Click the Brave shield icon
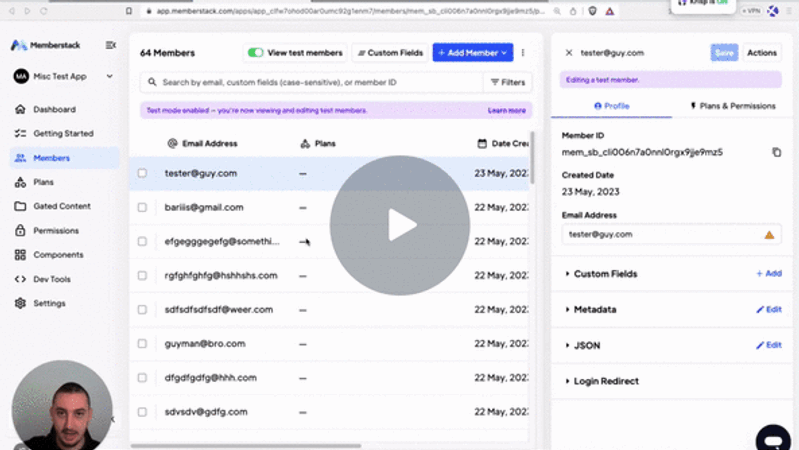The image size is (799, 450). coord(592,11)
